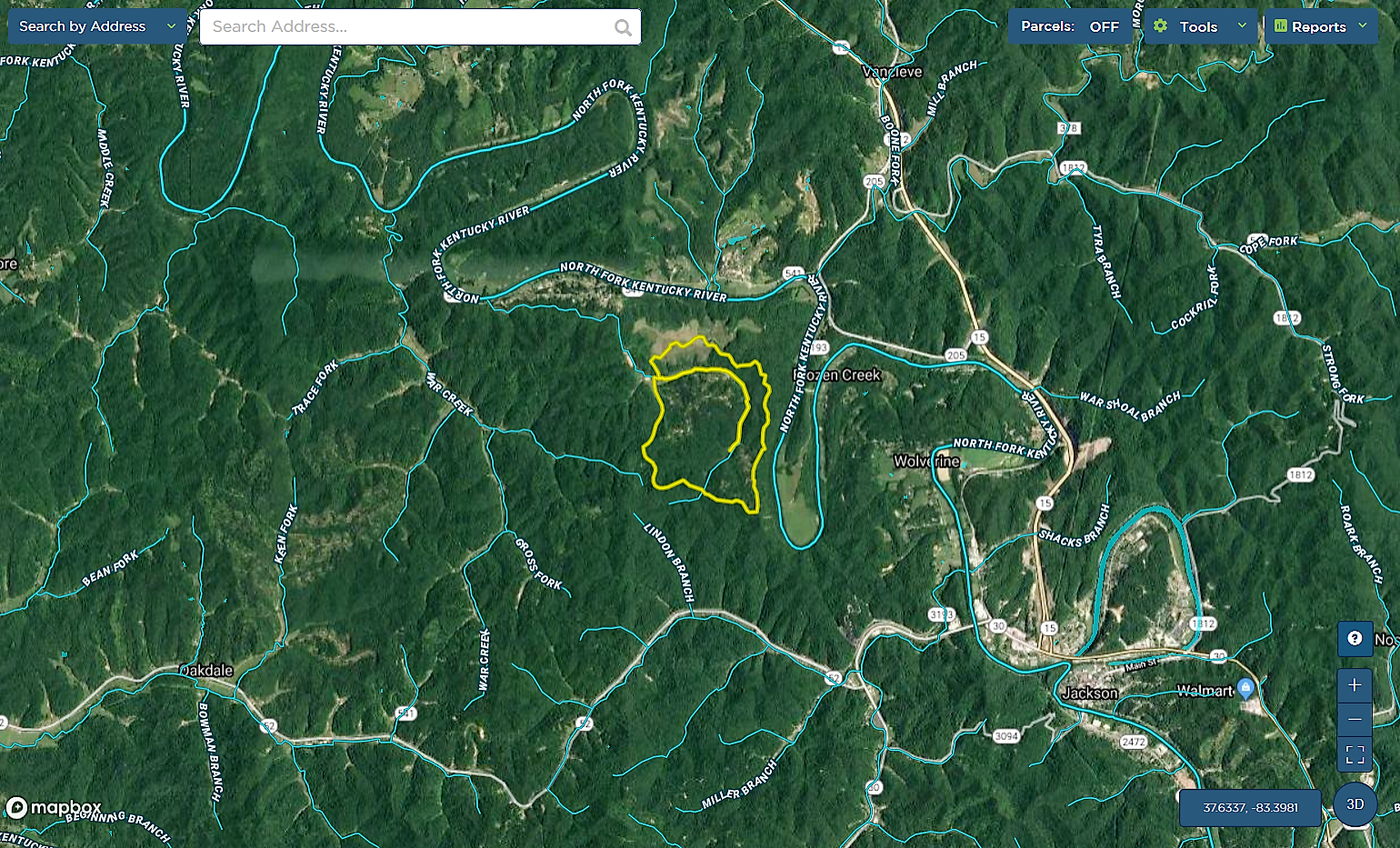Screen dimensions: 1400x848
Task: Zoom out with the minus button
Action: pyautogui.click(x=1355, y=719)
